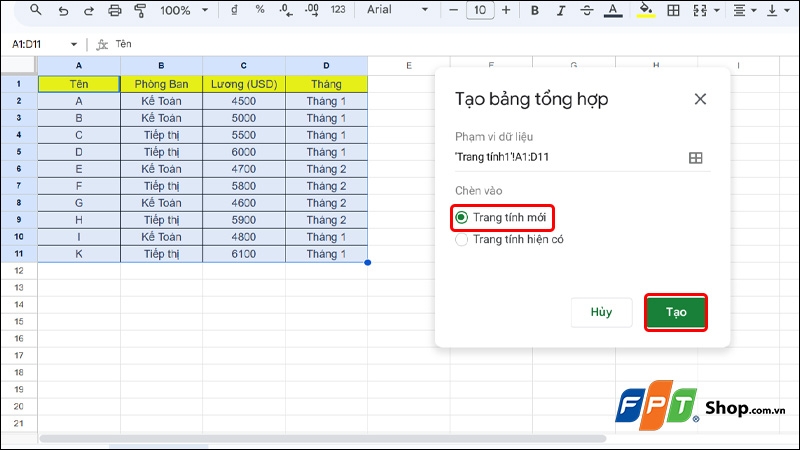Viewport: 800px width, 450px height.
Task: Click the font size field showing 10
Action: [480, 10]
